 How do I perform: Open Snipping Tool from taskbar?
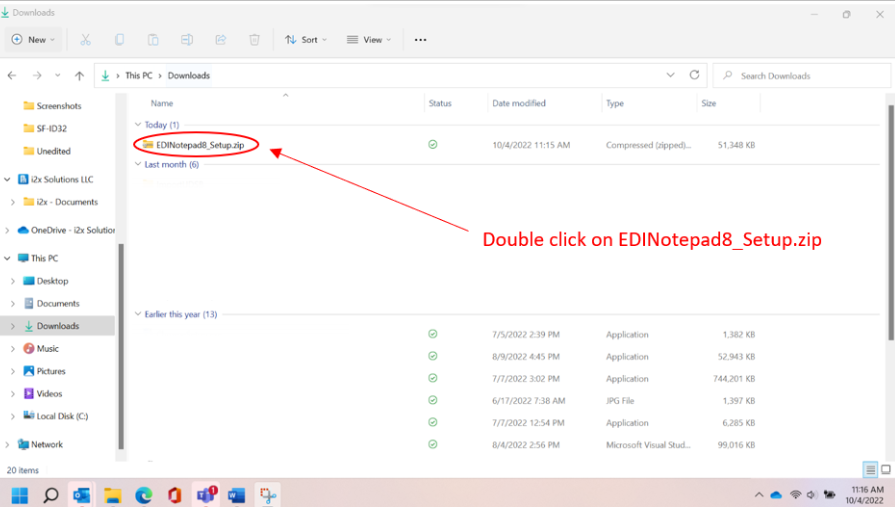[x=267, y=495]
